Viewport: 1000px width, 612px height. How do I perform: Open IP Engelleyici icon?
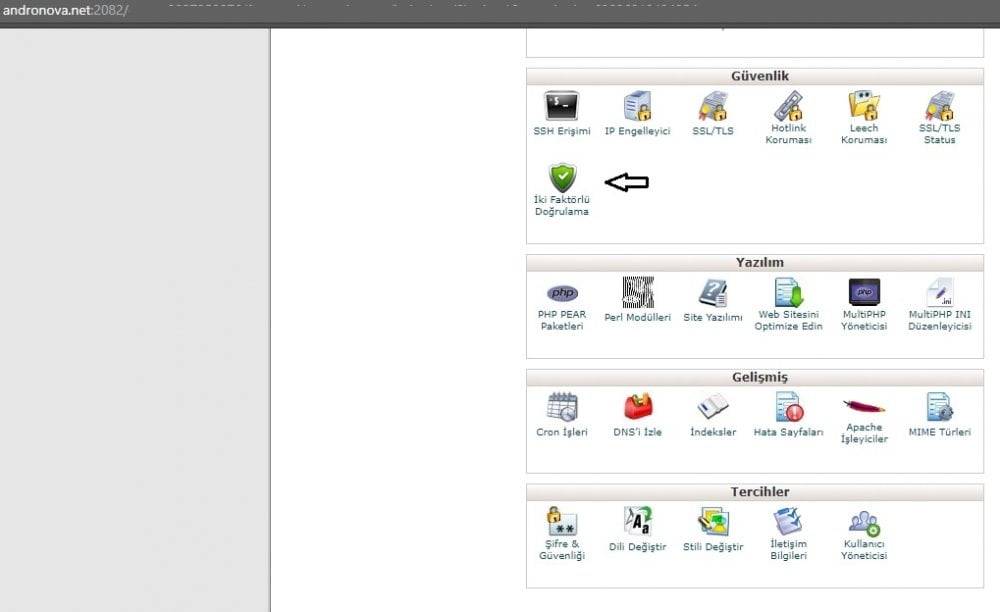pos(637,105)
